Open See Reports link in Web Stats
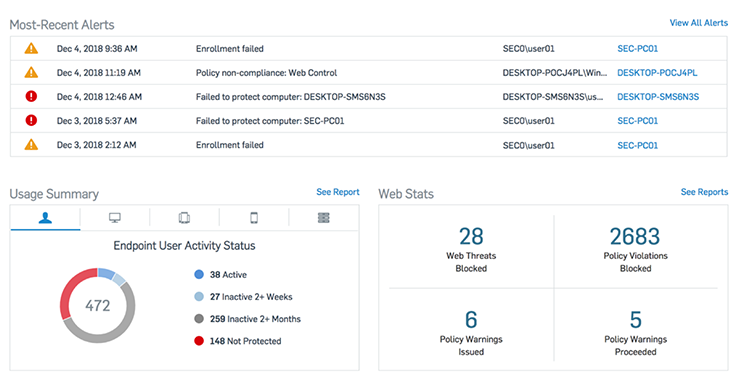 tap(704, 192)
